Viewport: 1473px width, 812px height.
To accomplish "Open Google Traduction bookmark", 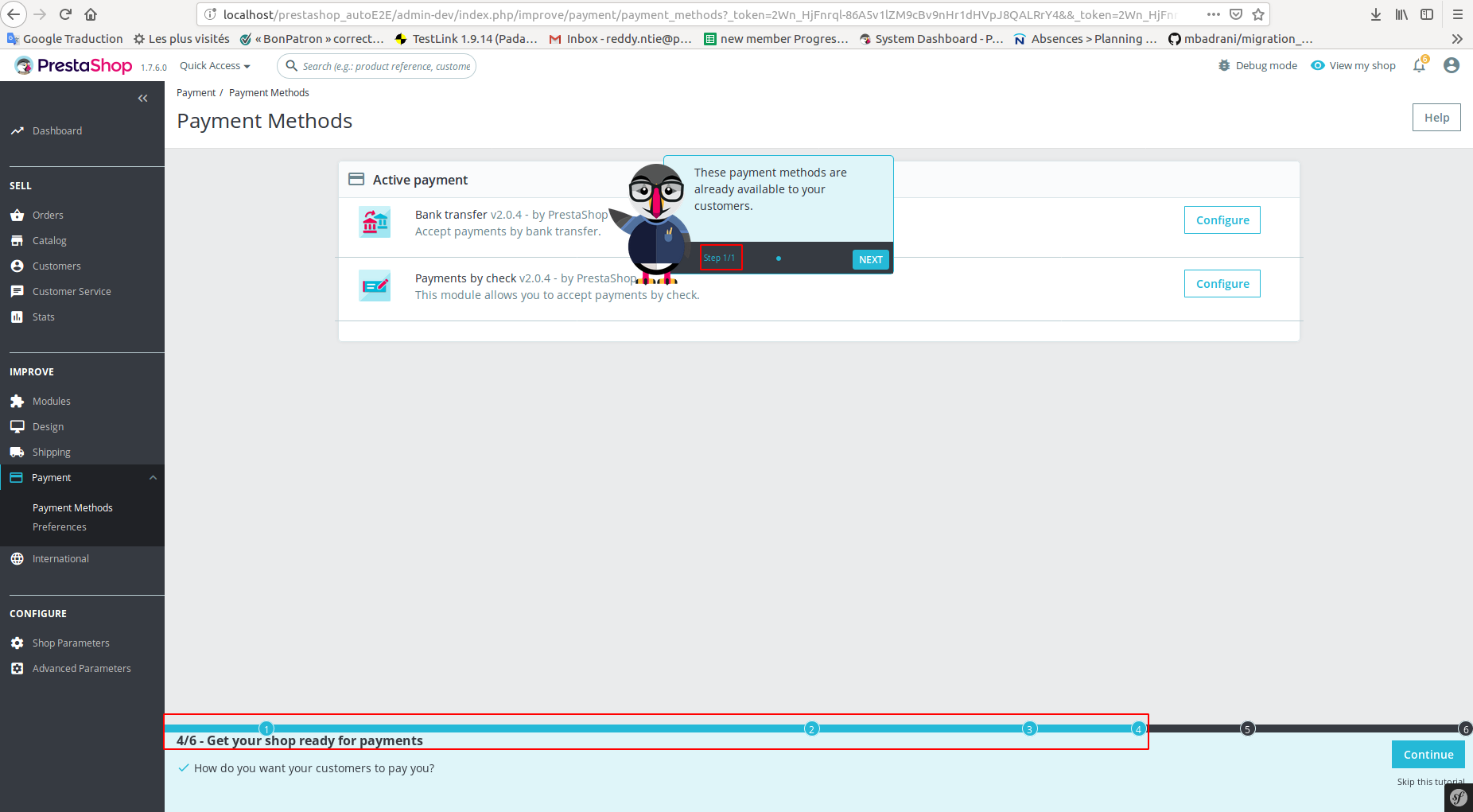I will (x=65, y=38).
